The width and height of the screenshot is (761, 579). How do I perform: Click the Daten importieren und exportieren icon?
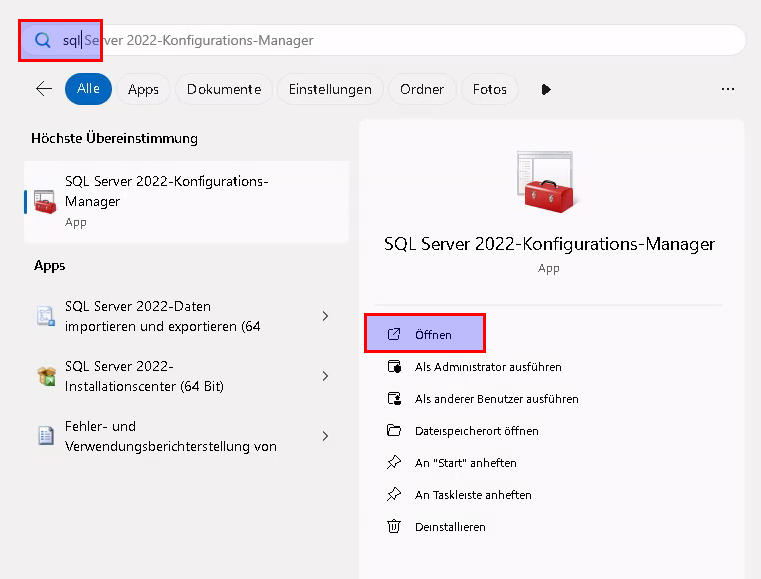(x=45, y=316)
